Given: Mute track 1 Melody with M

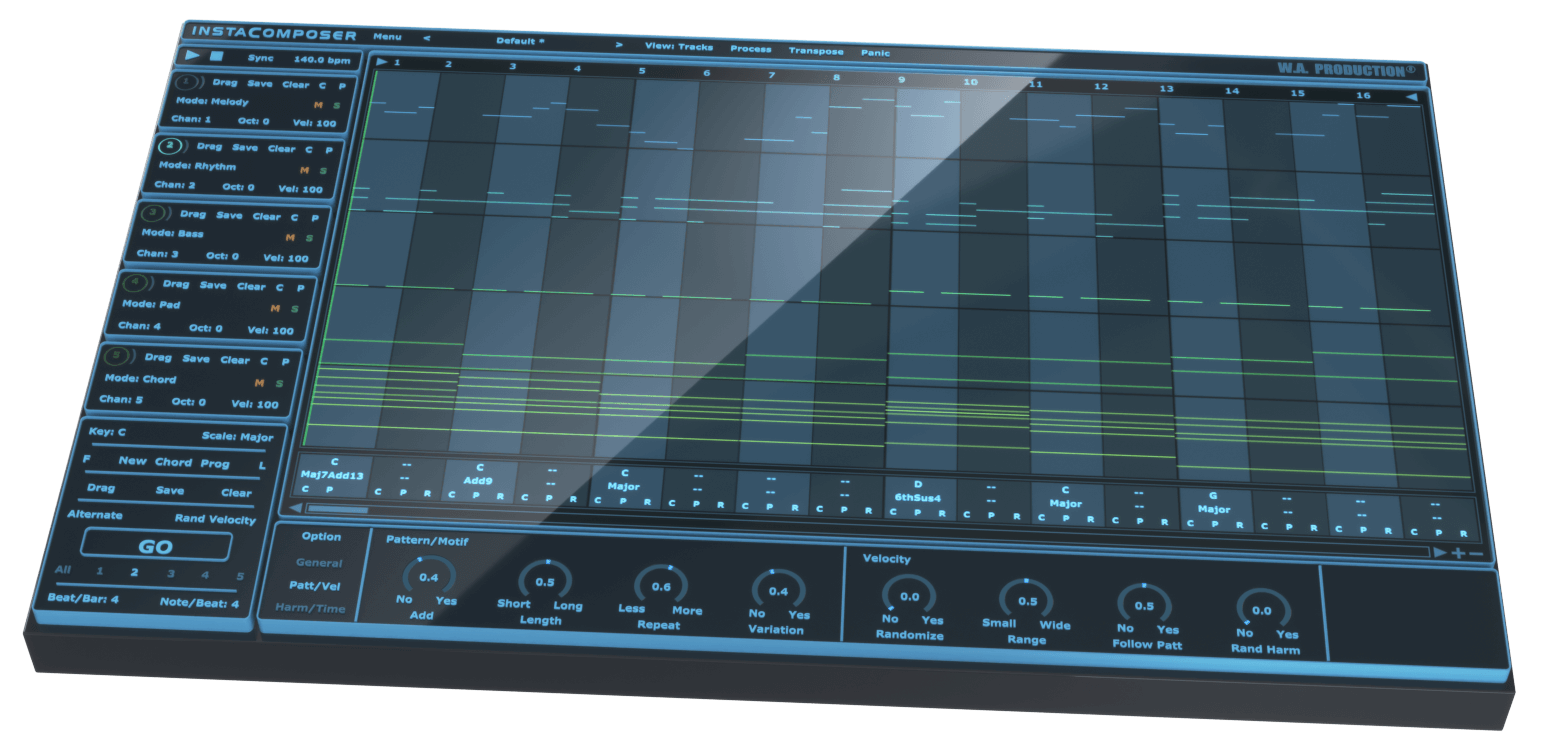Looking at the screenshot, I should (x=318, y=104).
